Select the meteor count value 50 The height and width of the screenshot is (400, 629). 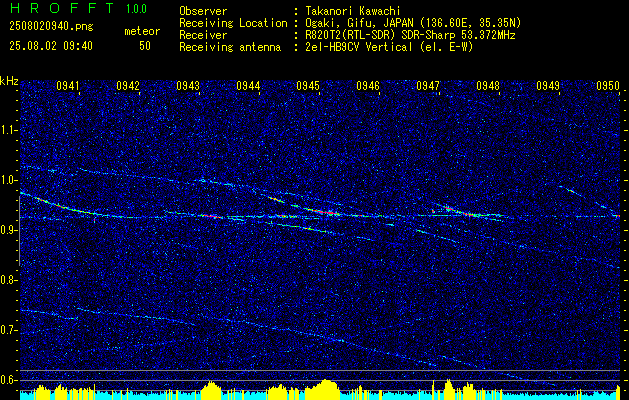145,46
